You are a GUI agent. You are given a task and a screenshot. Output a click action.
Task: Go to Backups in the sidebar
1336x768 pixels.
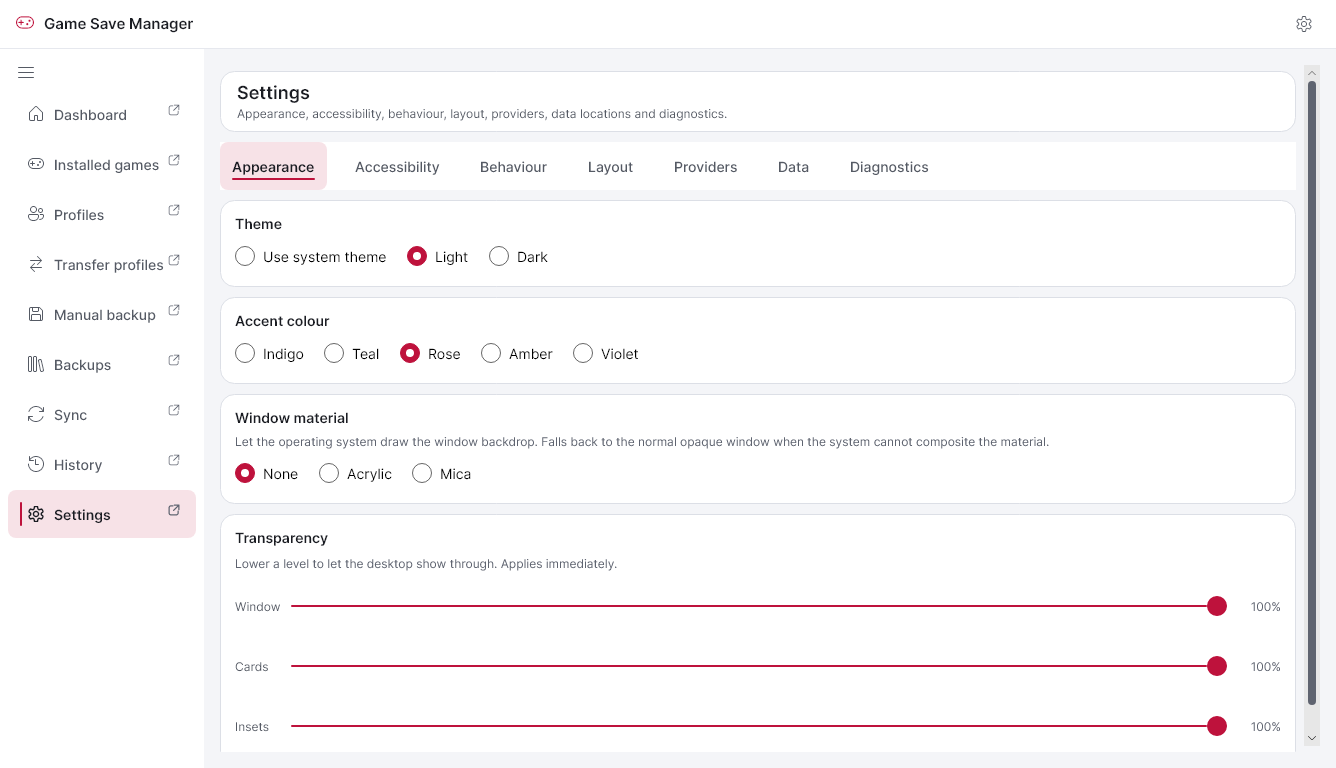click(102, 364)
